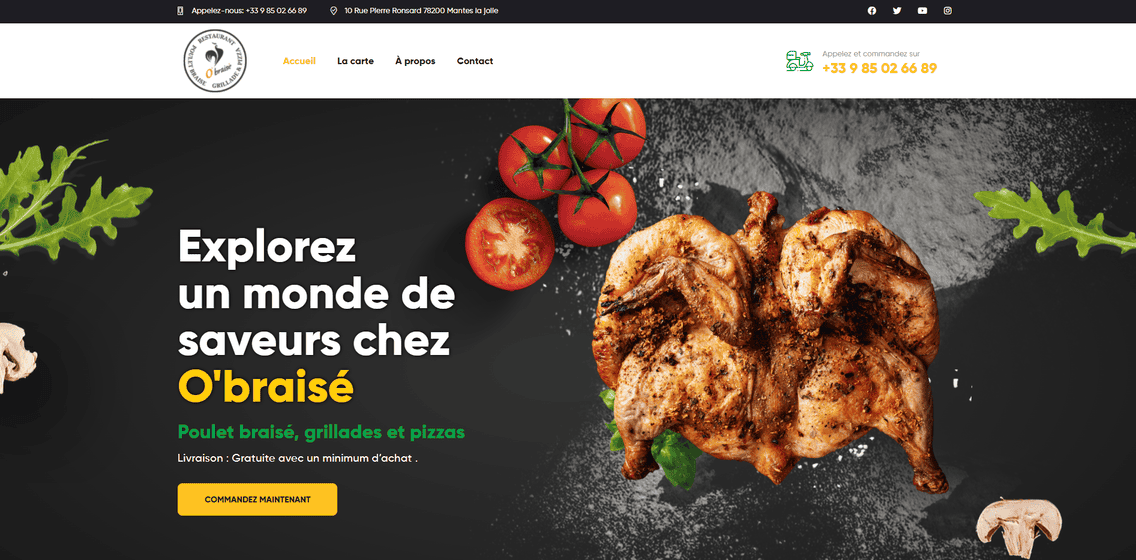Click the yellow O'braisé headline text
Image resolution: width=1136 pixels, height=560 pixels.
tap(266, 387)
